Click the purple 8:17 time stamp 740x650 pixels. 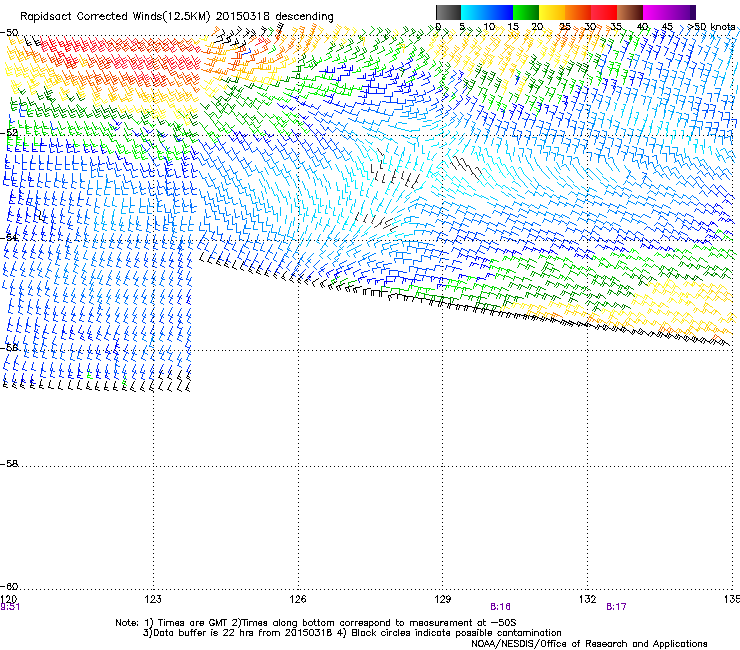(x=616, y=607)
